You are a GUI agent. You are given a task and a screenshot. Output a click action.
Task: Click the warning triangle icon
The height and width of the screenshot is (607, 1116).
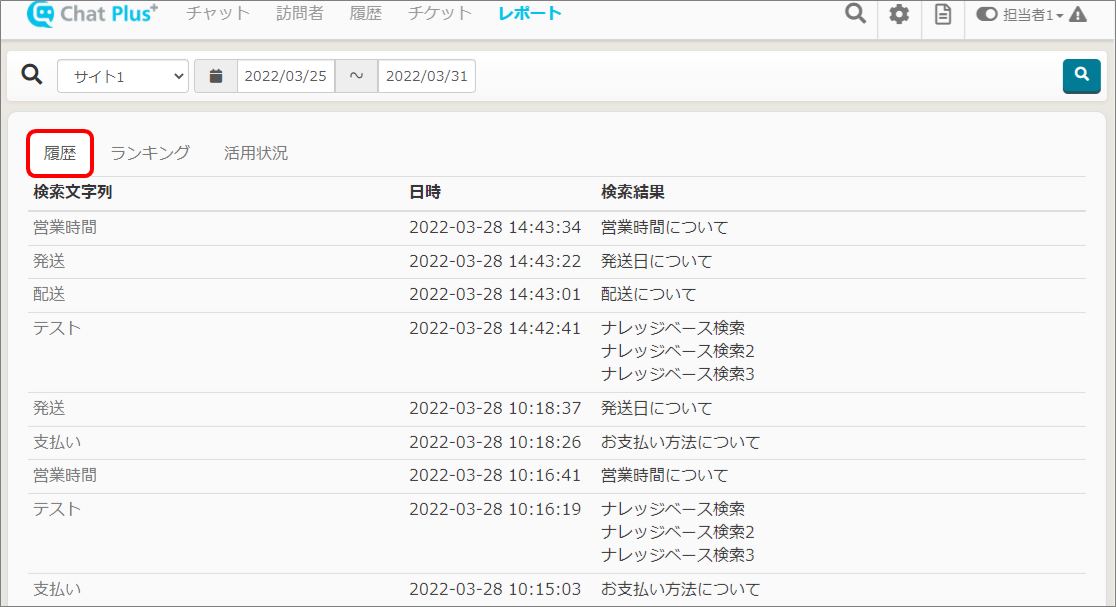tap(1078, 15)
